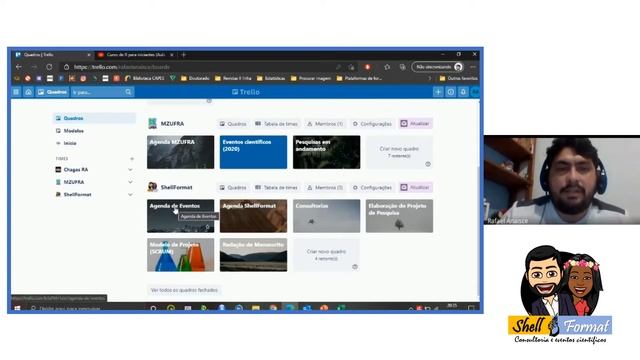Open browser favorites star icon

pyautogui.click(x=387, y=67)
